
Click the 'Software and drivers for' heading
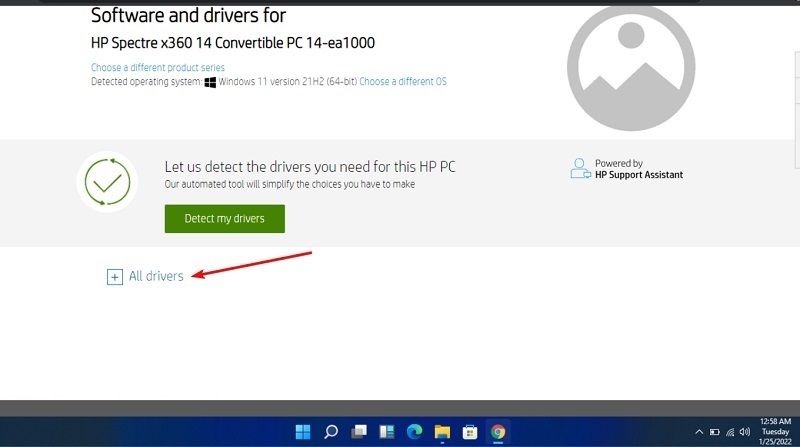188,15
